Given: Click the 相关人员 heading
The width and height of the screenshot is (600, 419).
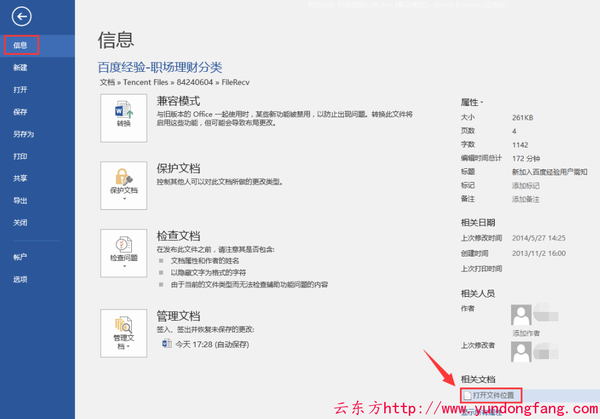Looking at the screenshot, I should coord(478,293).
